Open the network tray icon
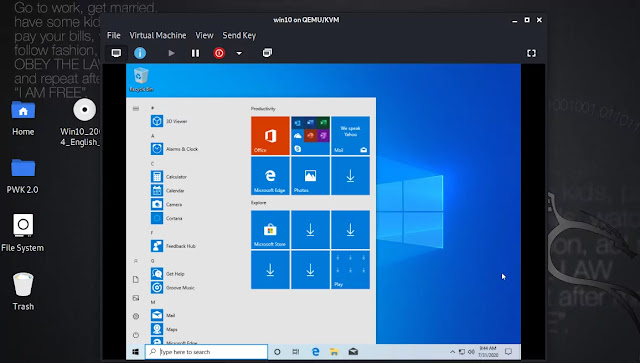640x363 pixels. (462, 352)
